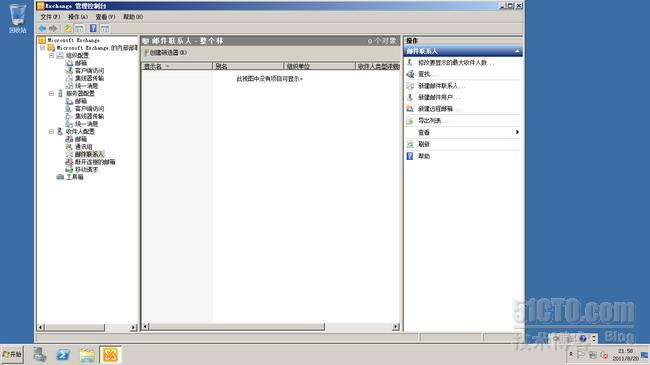The image size is (650, 365).
Task: Open the 帮助 menu in the menu bar
Action: click(133, 17)
